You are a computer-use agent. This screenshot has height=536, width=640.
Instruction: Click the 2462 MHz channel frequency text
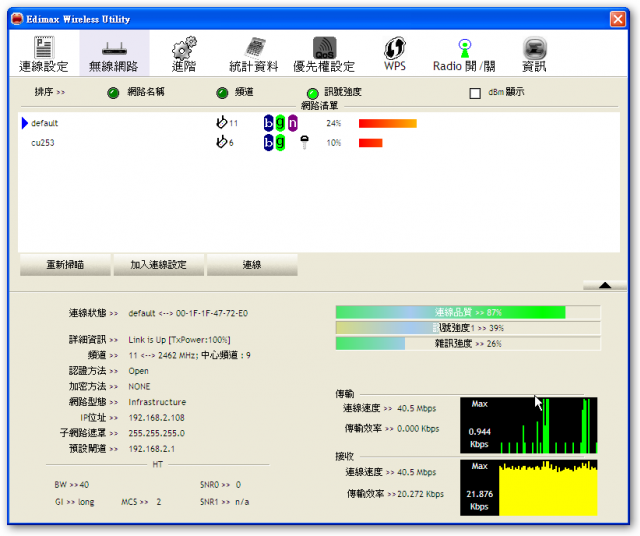[178, 355]
